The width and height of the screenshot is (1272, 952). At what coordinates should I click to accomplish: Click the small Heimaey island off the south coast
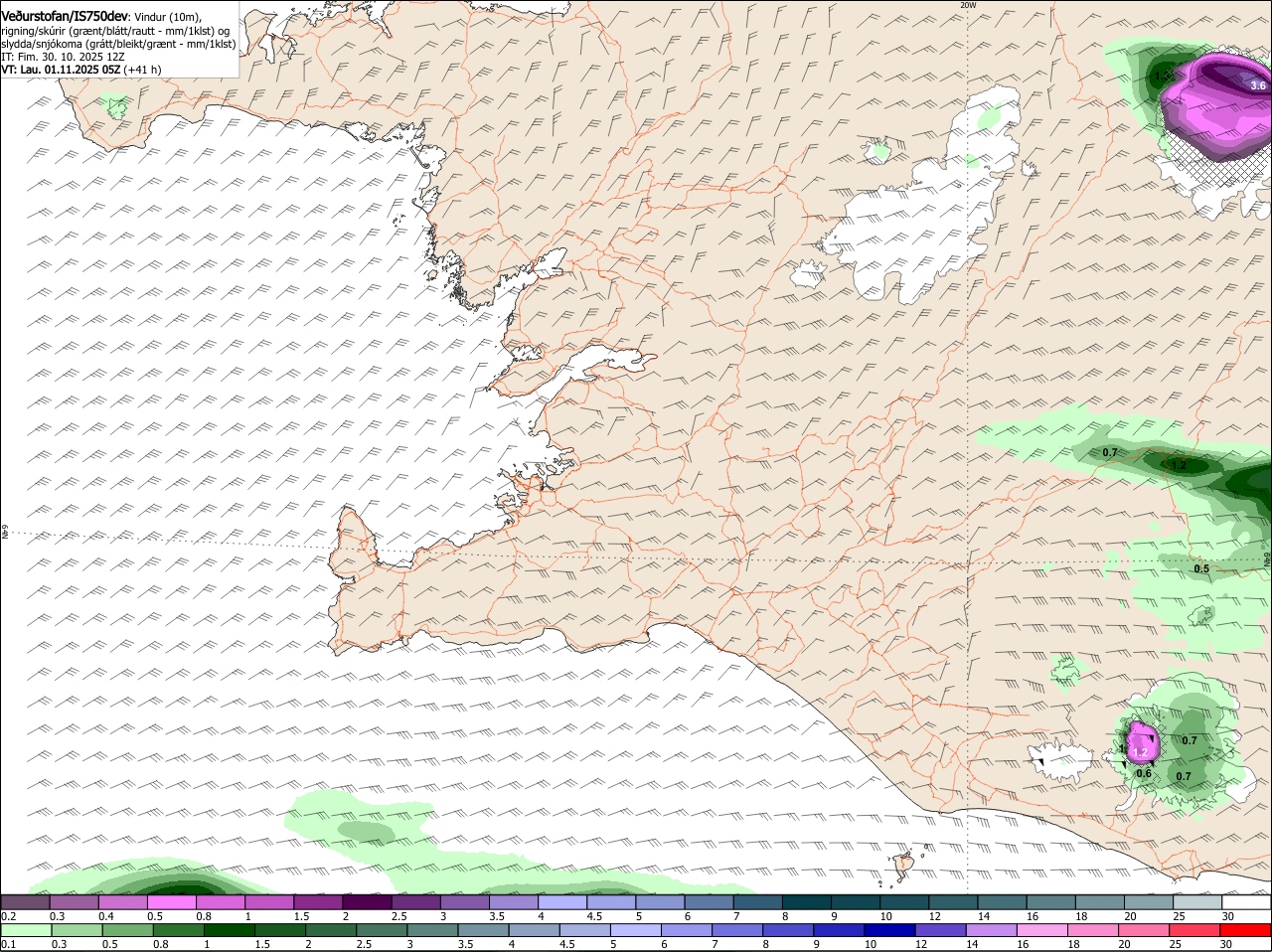point(904,865)
